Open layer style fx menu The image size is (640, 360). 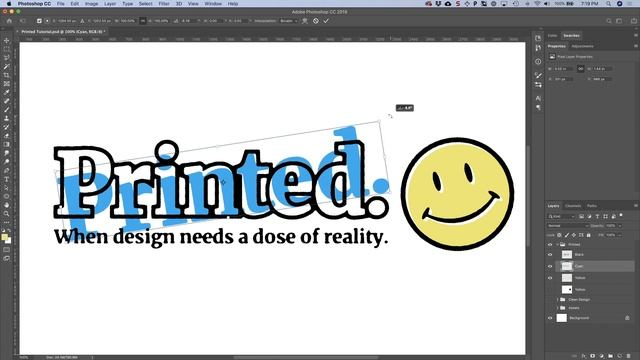584,356
